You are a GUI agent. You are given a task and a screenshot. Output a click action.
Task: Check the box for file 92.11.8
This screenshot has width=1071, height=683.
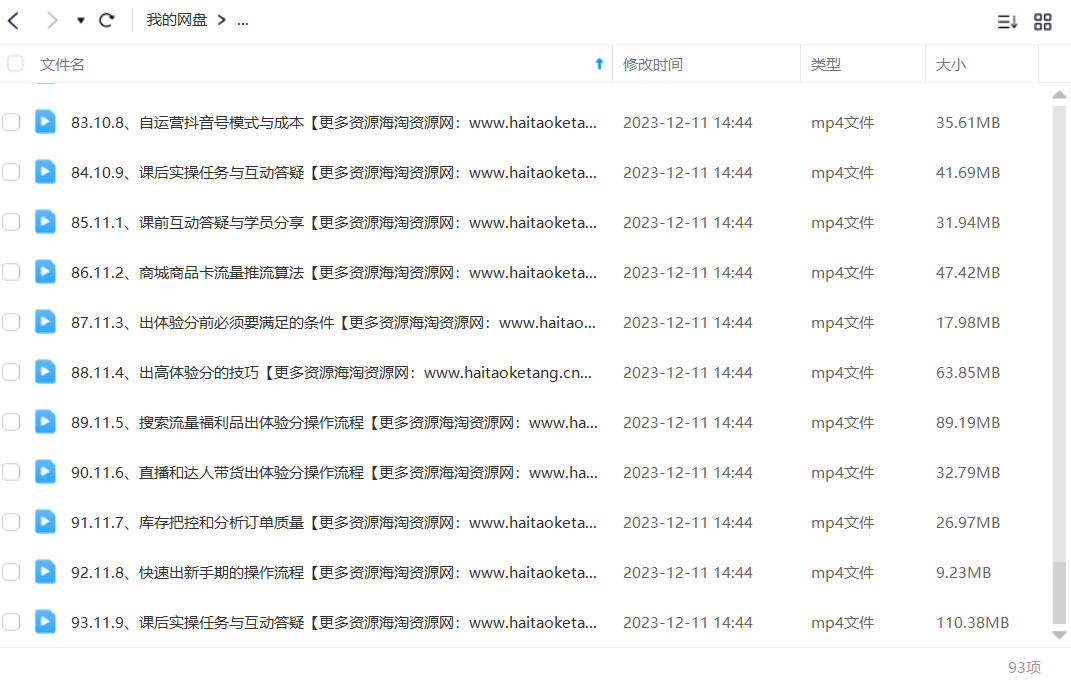(x=11, y=572)
